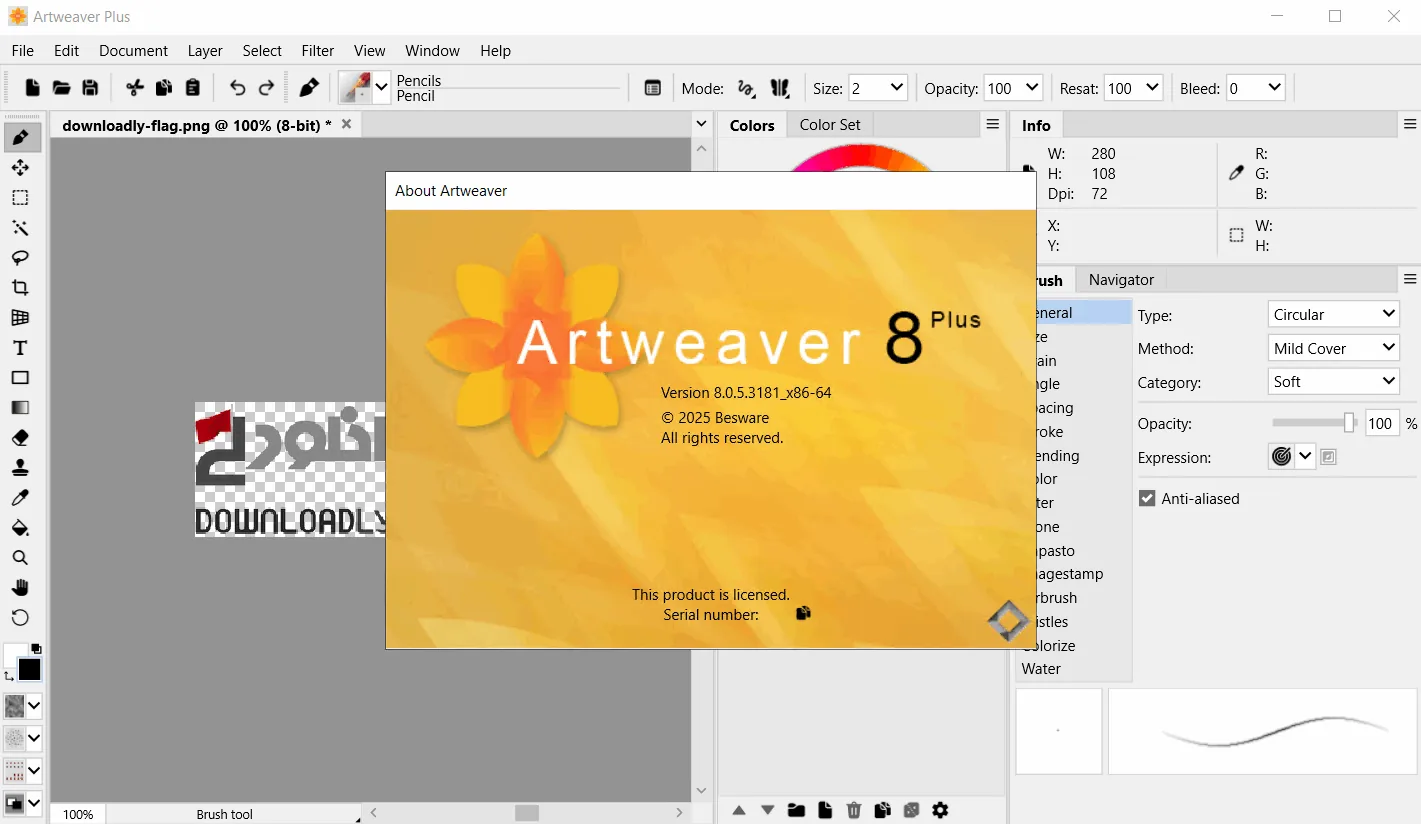The image size is (1421, 824).
Task: Select the Brush tool in toolbox
Action: point(20,137)
